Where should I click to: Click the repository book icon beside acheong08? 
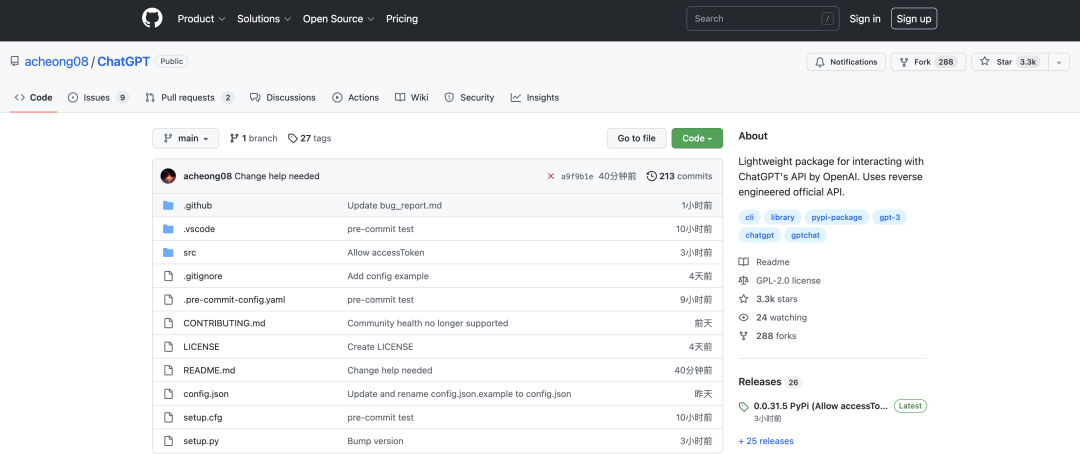pyautogui.click(x=14, y=61)
